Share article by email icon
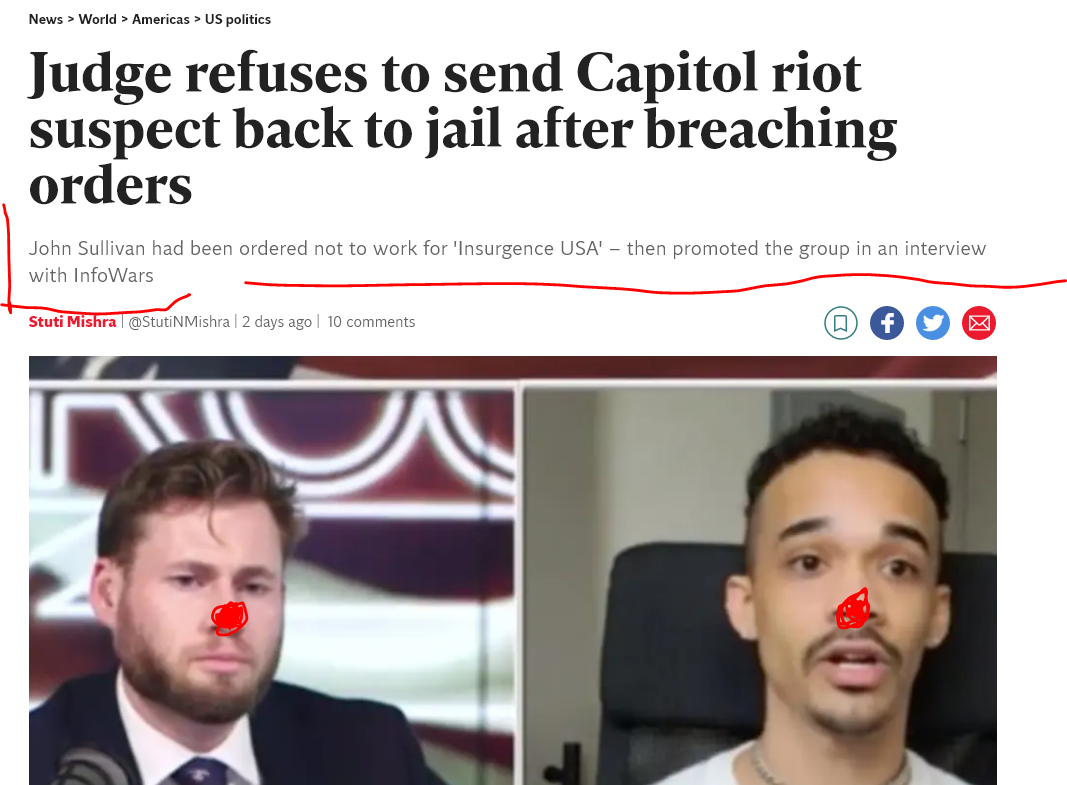 click(979, 323)
